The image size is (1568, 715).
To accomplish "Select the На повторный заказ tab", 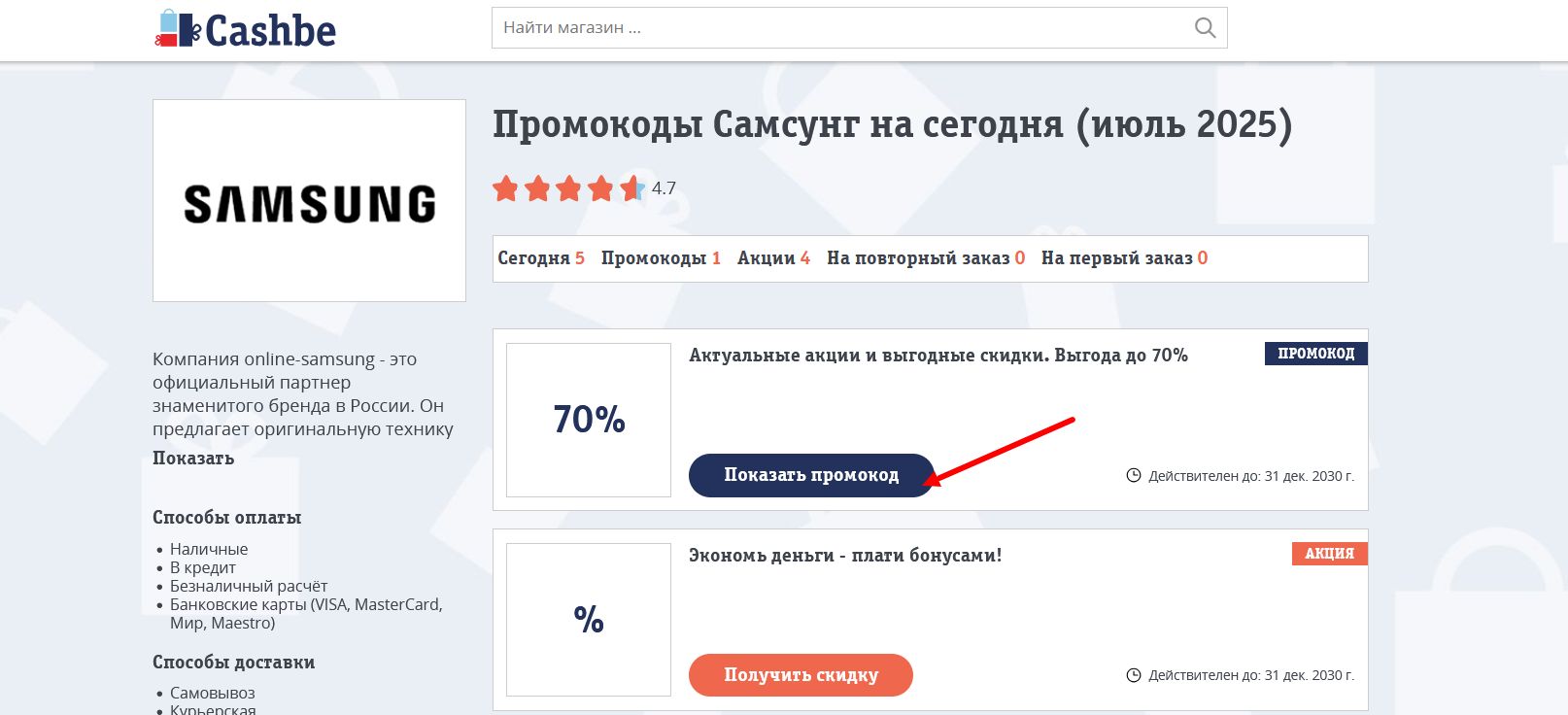I will coord(926,258).
